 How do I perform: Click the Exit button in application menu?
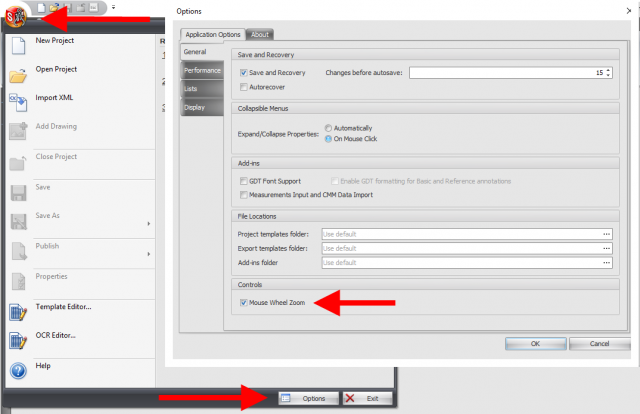point(367,398)
